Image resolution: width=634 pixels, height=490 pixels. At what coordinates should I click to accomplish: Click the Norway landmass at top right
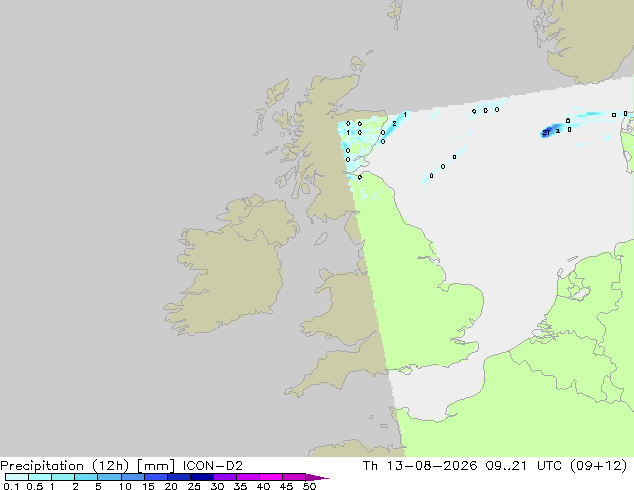click(590, 38)
